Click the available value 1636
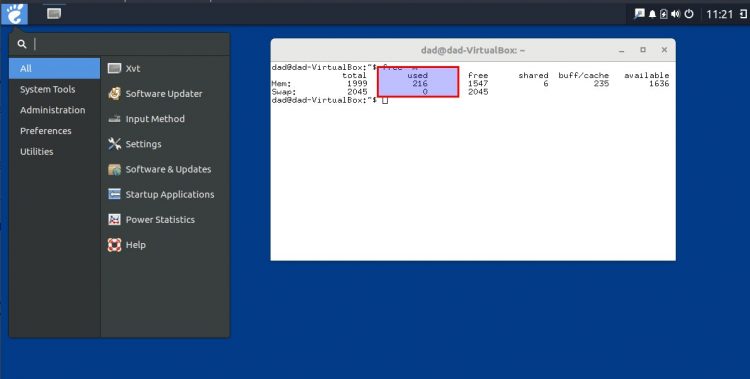 click(659, 84)
